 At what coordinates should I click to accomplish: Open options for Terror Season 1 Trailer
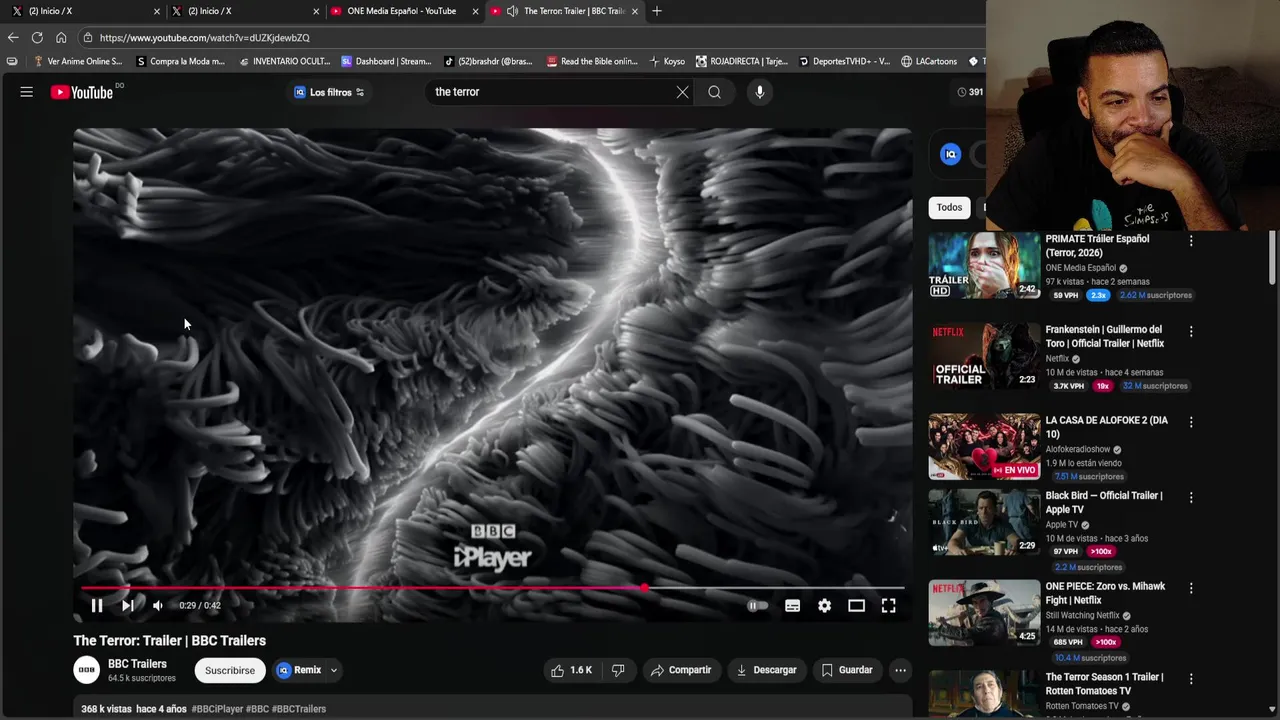tap(1190, 679)
